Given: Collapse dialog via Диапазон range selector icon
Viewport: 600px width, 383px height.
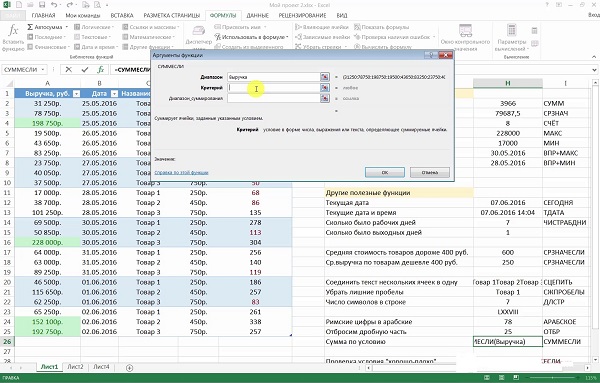Looking at the screenshot, I should point(324,77).
